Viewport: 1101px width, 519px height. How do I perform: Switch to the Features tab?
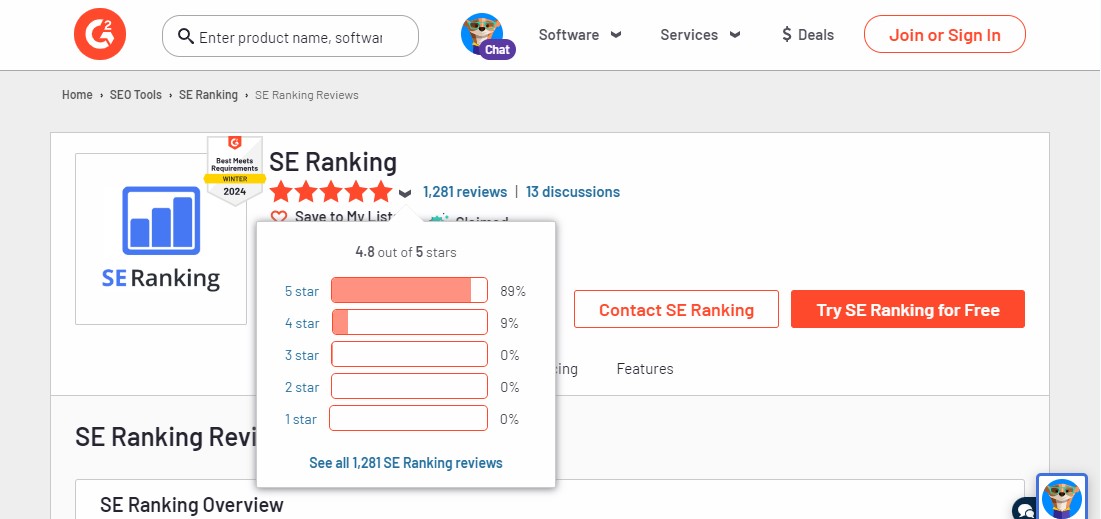click(645, 369)
